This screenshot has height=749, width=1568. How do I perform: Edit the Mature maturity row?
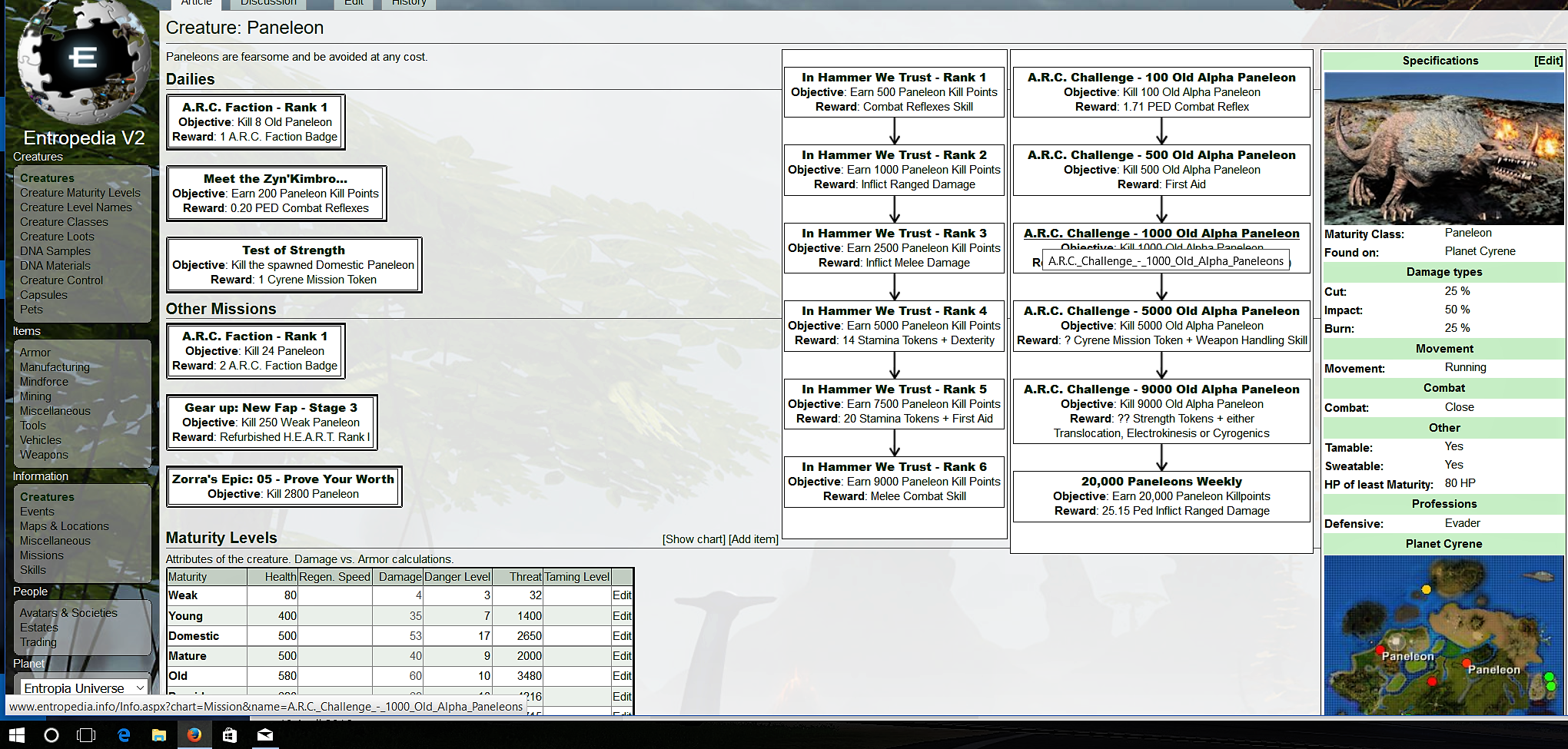click(622, 656)
